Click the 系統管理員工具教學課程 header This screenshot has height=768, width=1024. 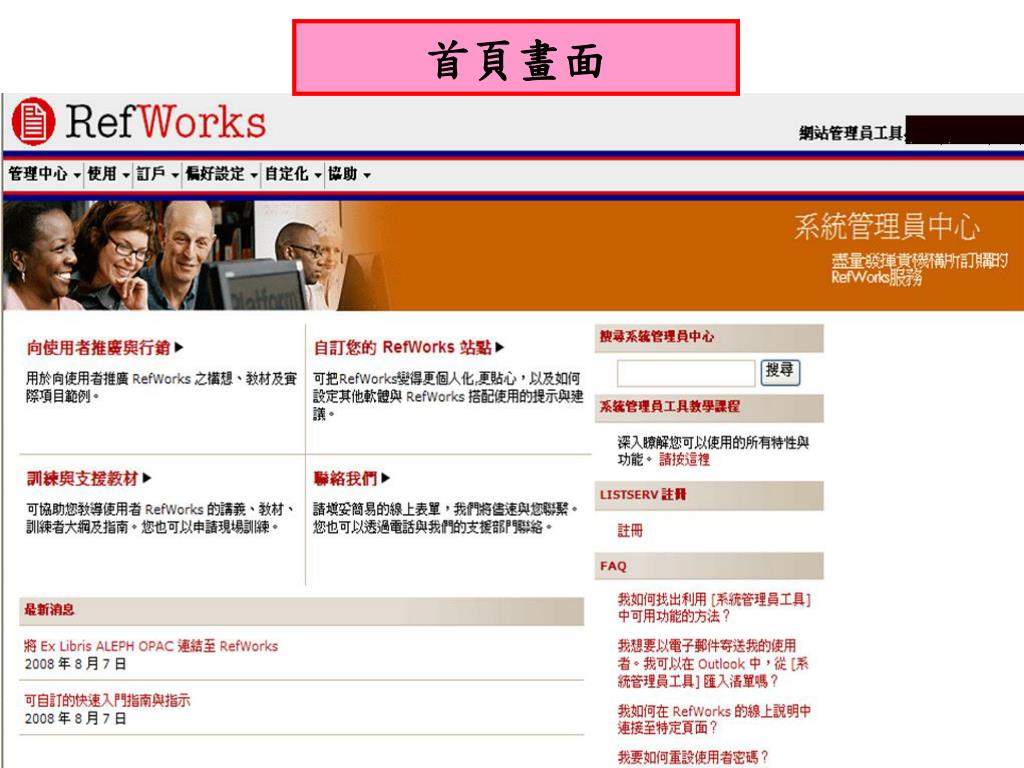(x=709, y=406)
